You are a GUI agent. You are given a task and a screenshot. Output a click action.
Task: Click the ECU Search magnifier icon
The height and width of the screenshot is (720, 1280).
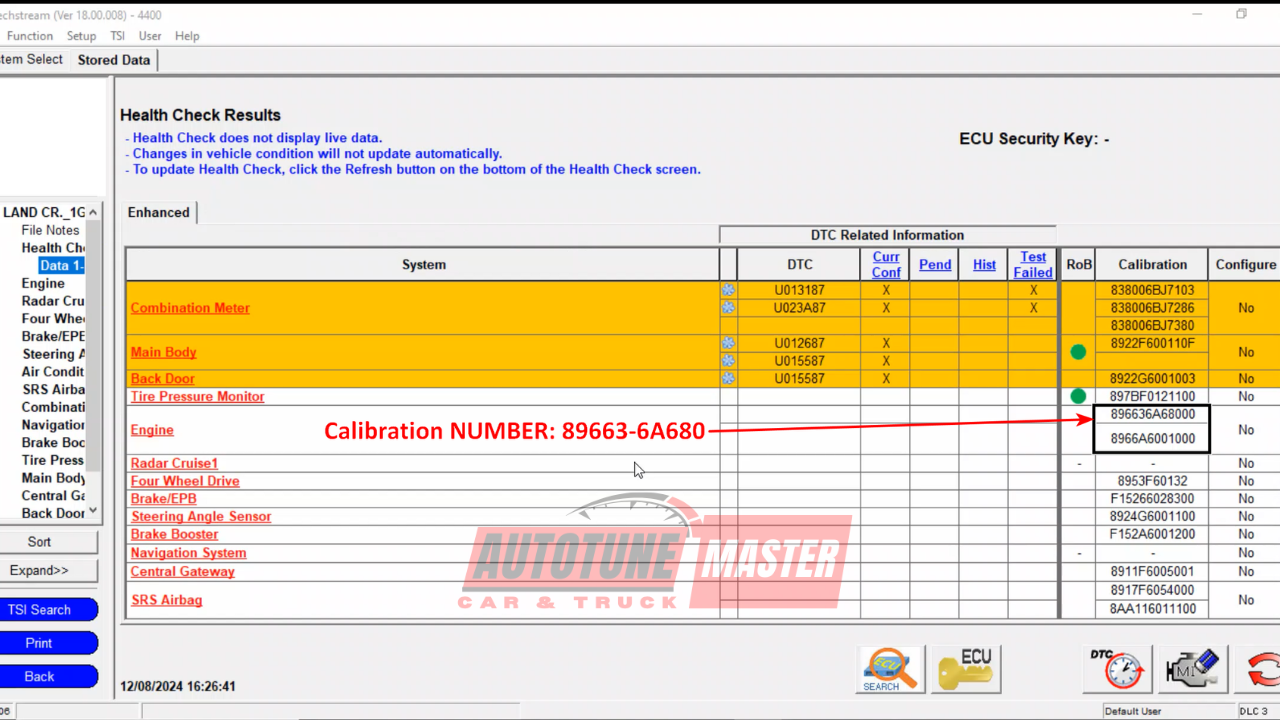[x=889, y=668]
